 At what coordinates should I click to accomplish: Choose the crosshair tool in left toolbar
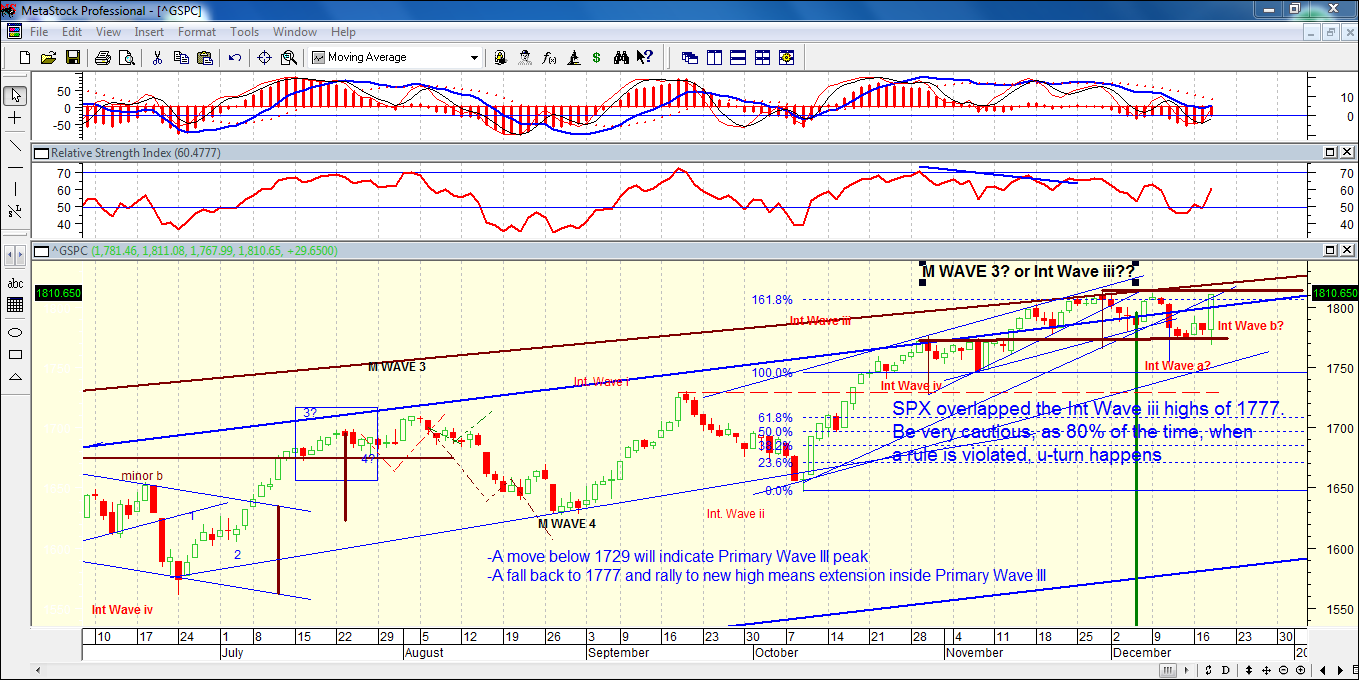tap(15, 118)
